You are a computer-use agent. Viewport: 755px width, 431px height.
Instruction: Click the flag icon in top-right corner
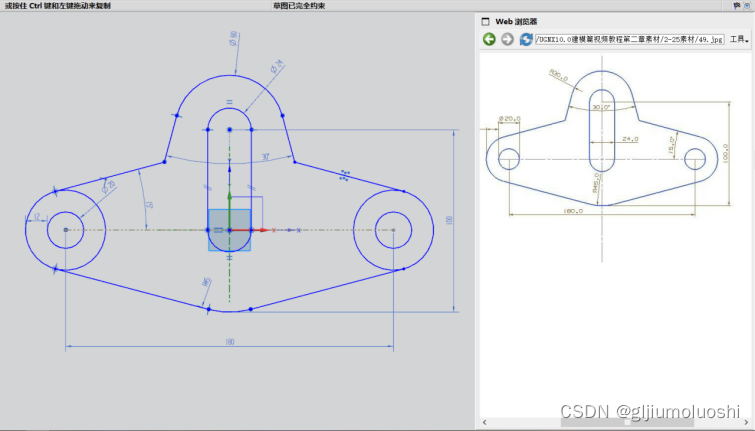coord(737,6)
